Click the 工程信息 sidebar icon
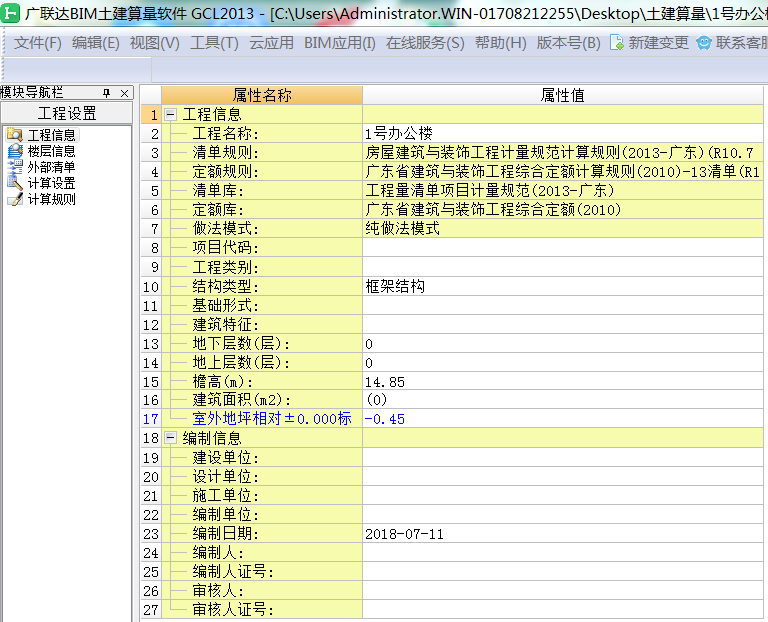The height and width of the screenshot is (622, 768). [x=15, y=134]
